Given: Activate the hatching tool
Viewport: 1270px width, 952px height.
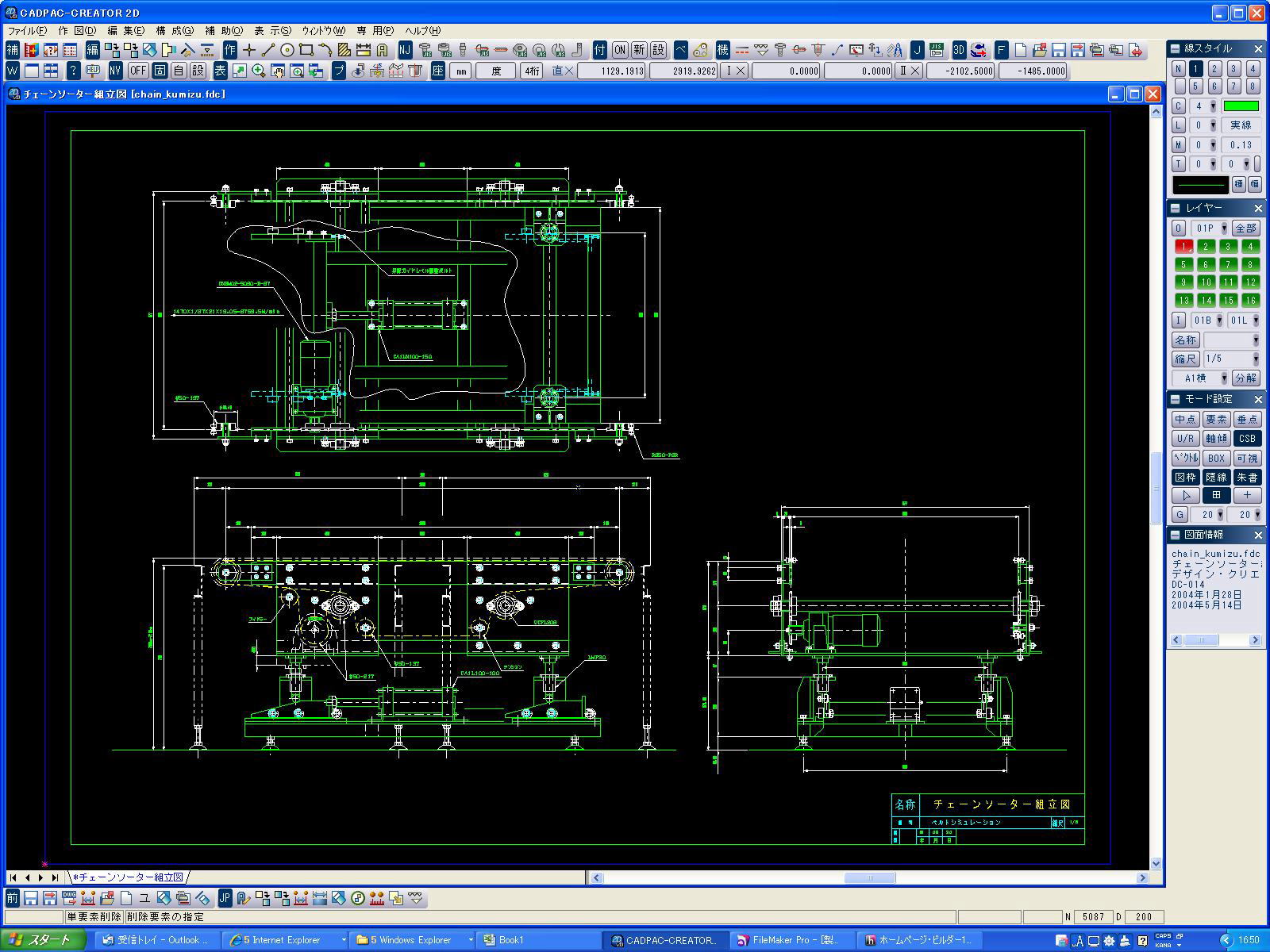Looking at the screenshot, I should coord(344,50).
